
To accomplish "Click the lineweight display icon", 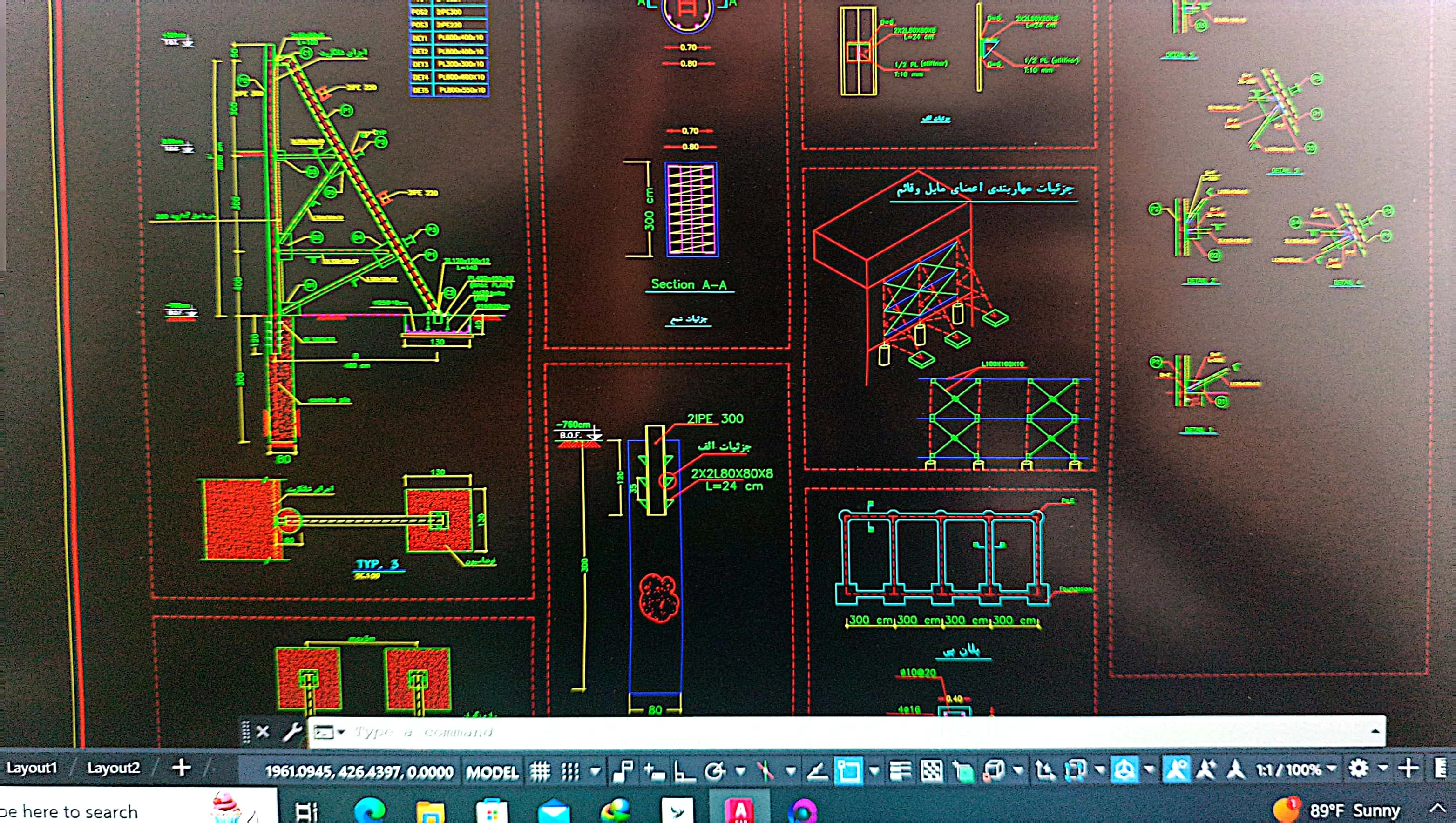I will (x=900, y=771).
